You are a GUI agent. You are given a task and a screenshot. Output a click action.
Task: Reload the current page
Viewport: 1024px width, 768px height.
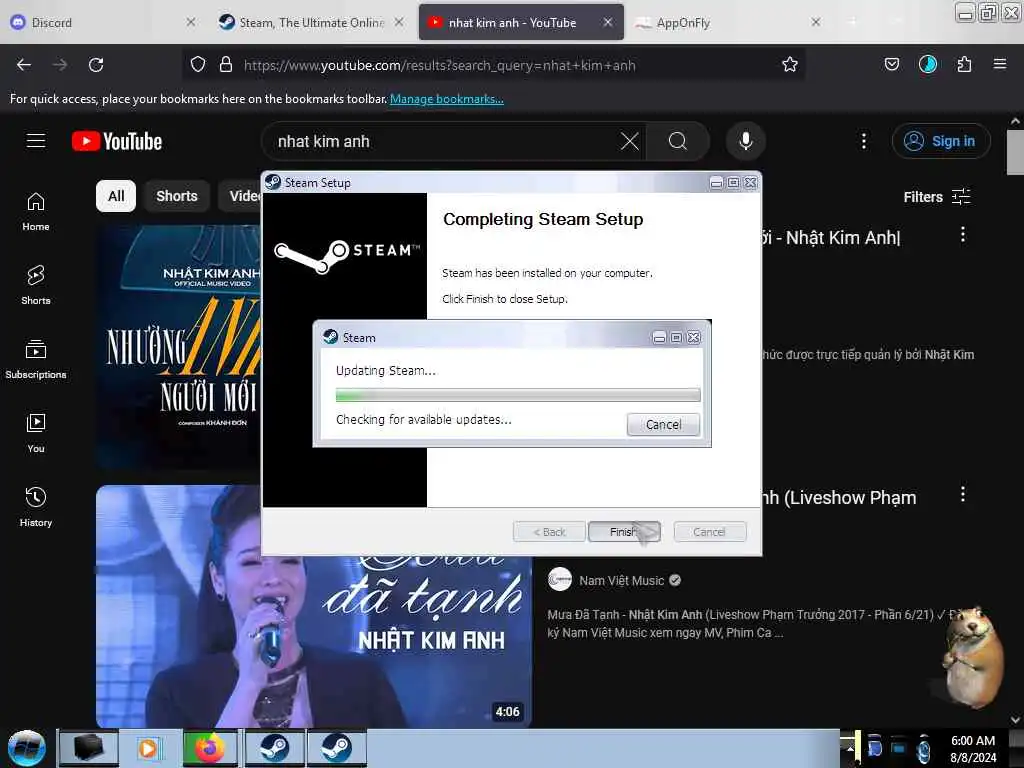96,65
